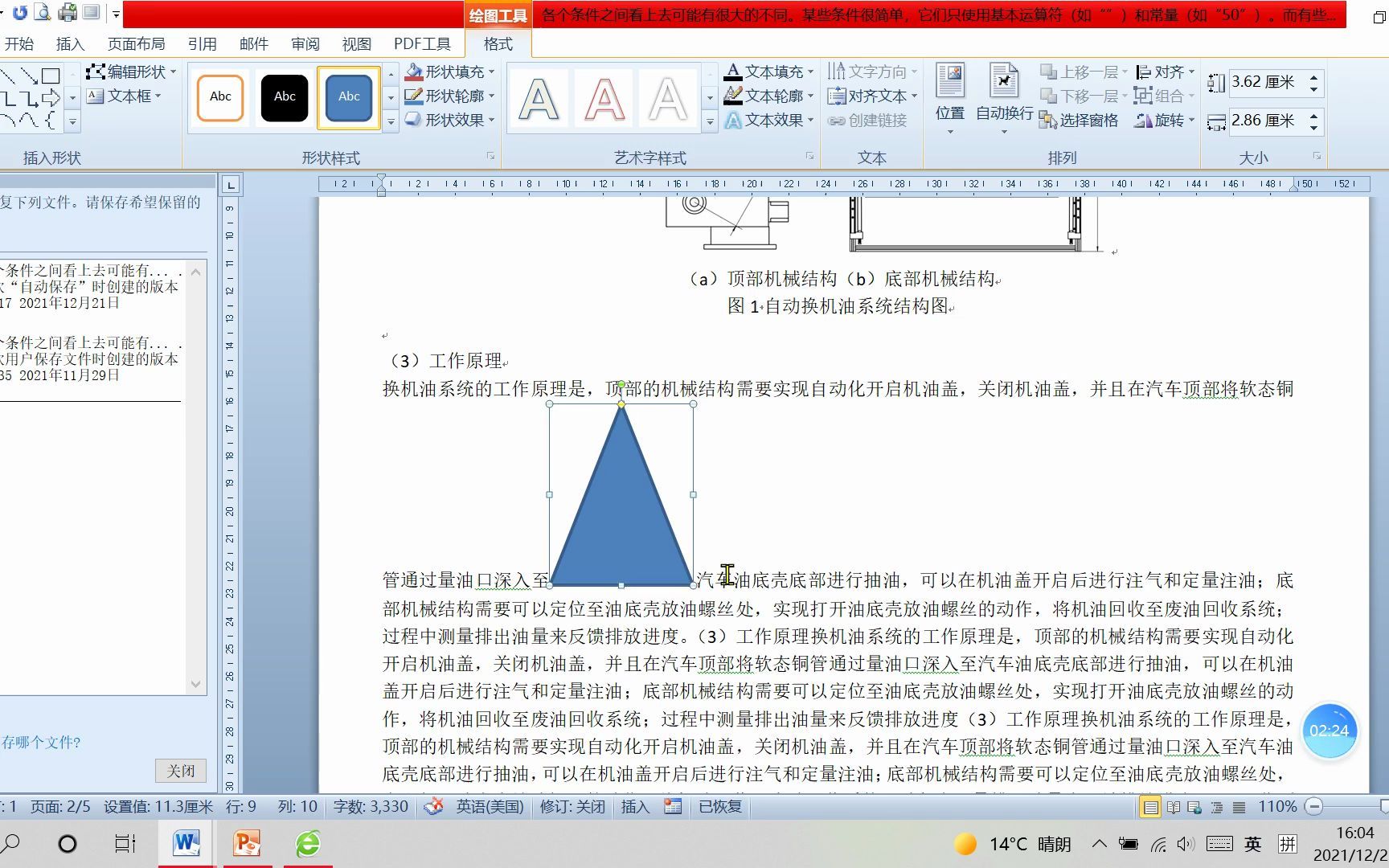Image resolution: width=1389 pixels, height=868 pixels.
Task: Open Align Text (对齐文本) options
Action: [x=873, y=96]
